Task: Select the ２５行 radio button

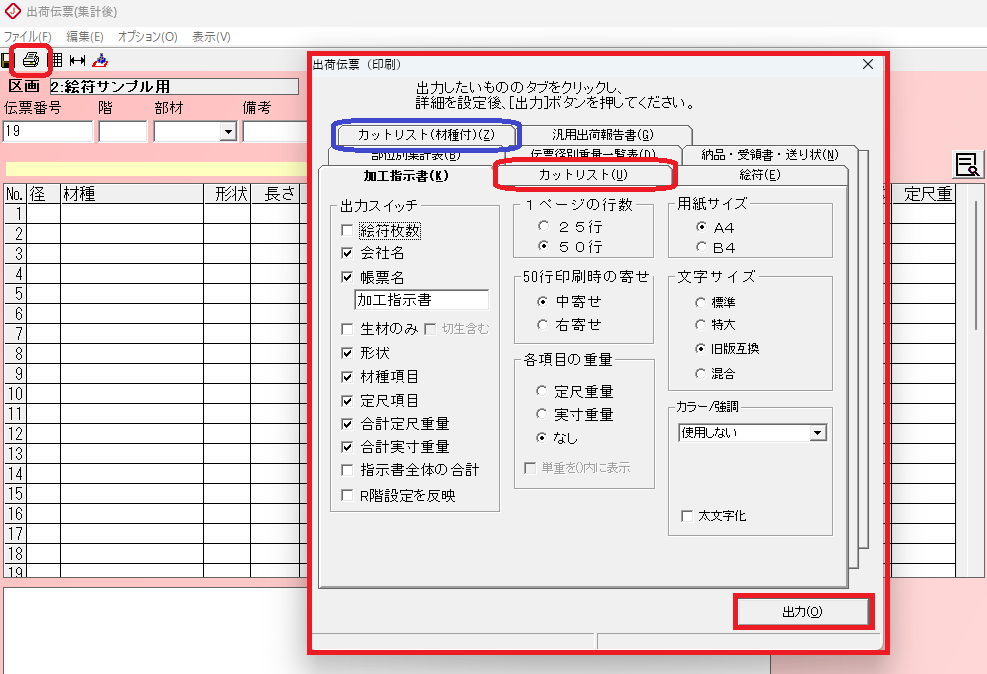Action: tap(544, 226)
